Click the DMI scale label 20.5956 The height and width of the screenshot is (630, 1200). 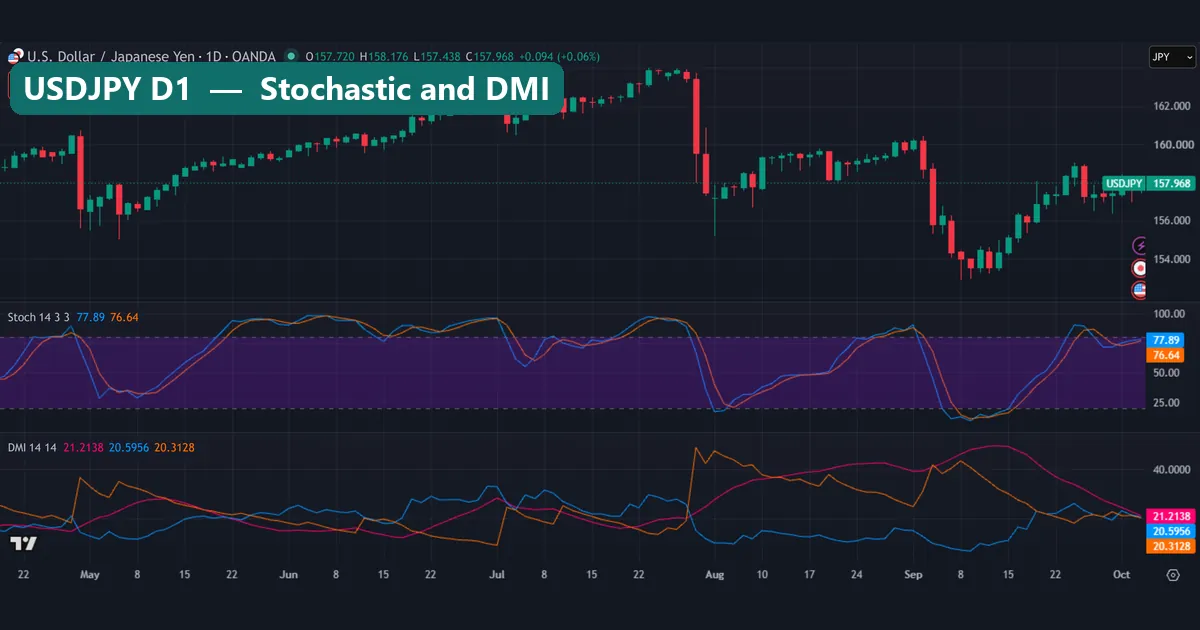coord(1171,531)
